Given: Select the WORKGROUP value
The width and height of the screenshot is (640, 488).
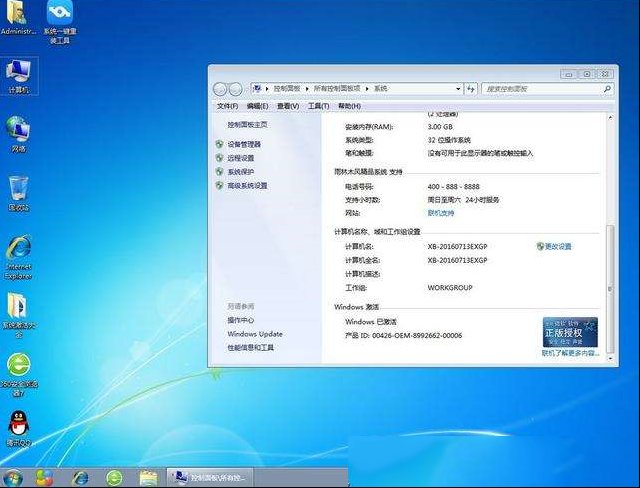Looking at the screenshot, I should (x=450, y=288).
